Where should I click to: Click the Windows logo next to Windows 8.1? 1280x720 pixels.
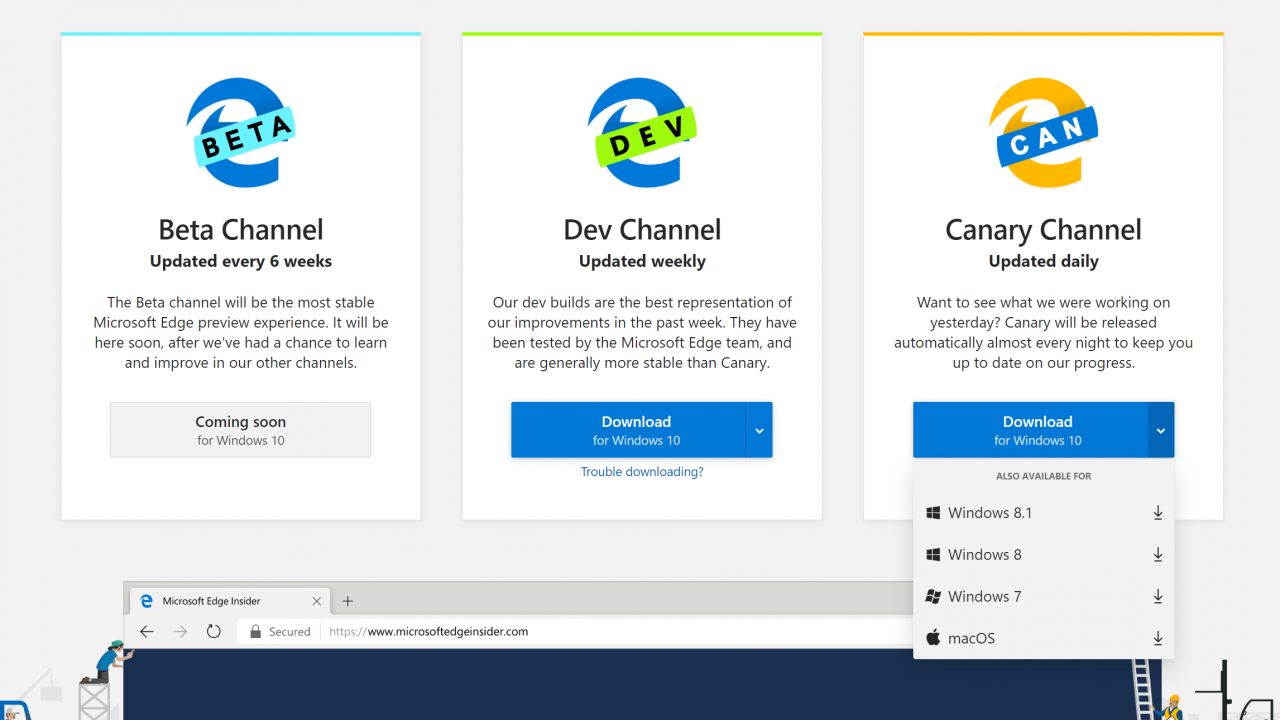click(933, 513)
